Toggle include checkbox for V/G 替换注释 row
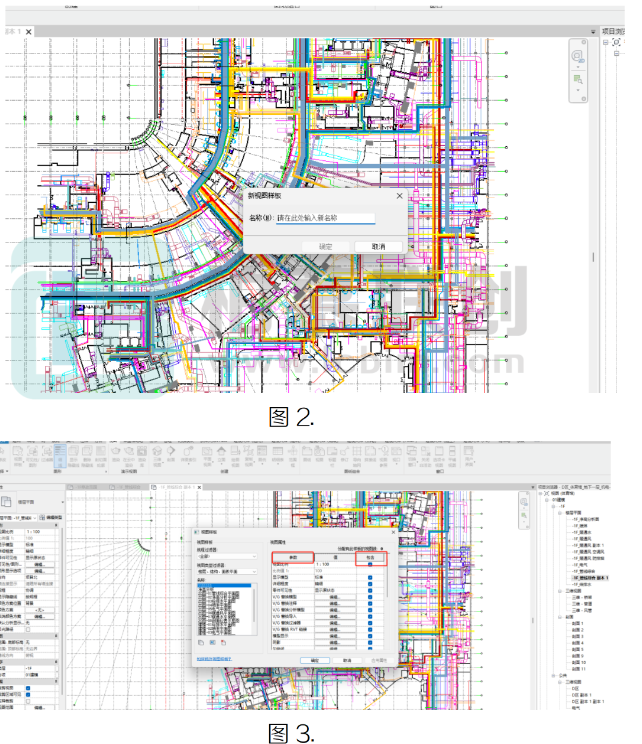 370,604
